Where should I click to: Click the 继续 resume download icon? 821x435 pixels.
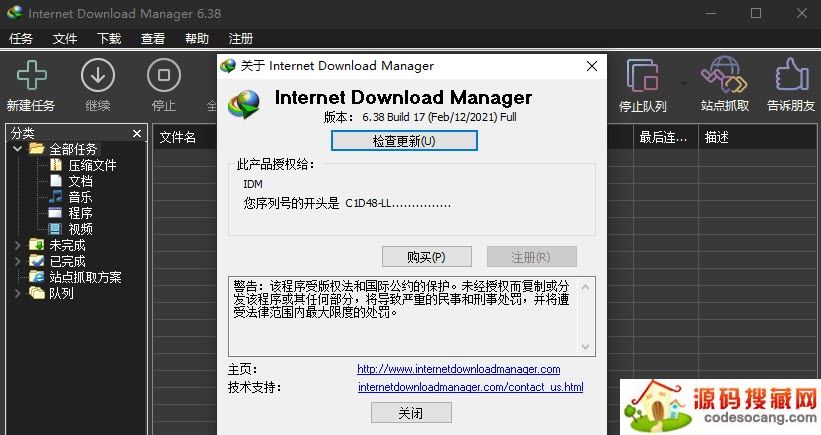[x=98, y=75]
